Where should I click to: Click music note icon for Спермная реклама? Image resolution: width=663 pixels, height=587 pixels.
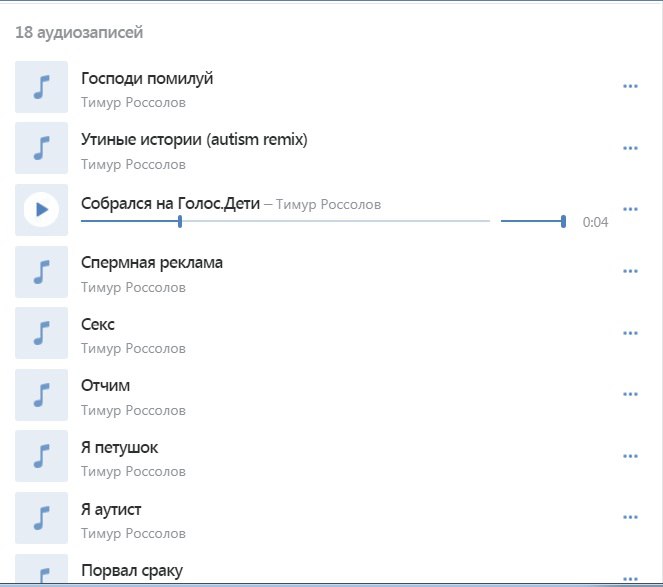(41, 272)
